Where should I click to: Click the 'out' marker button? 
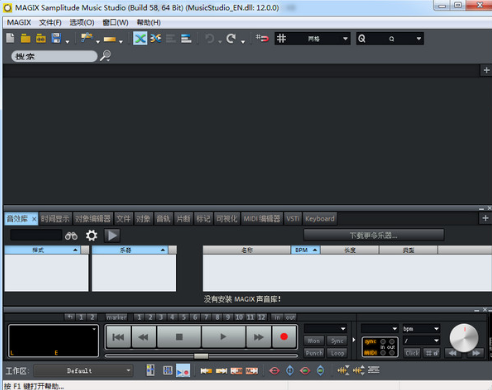(x=290, y=317)
